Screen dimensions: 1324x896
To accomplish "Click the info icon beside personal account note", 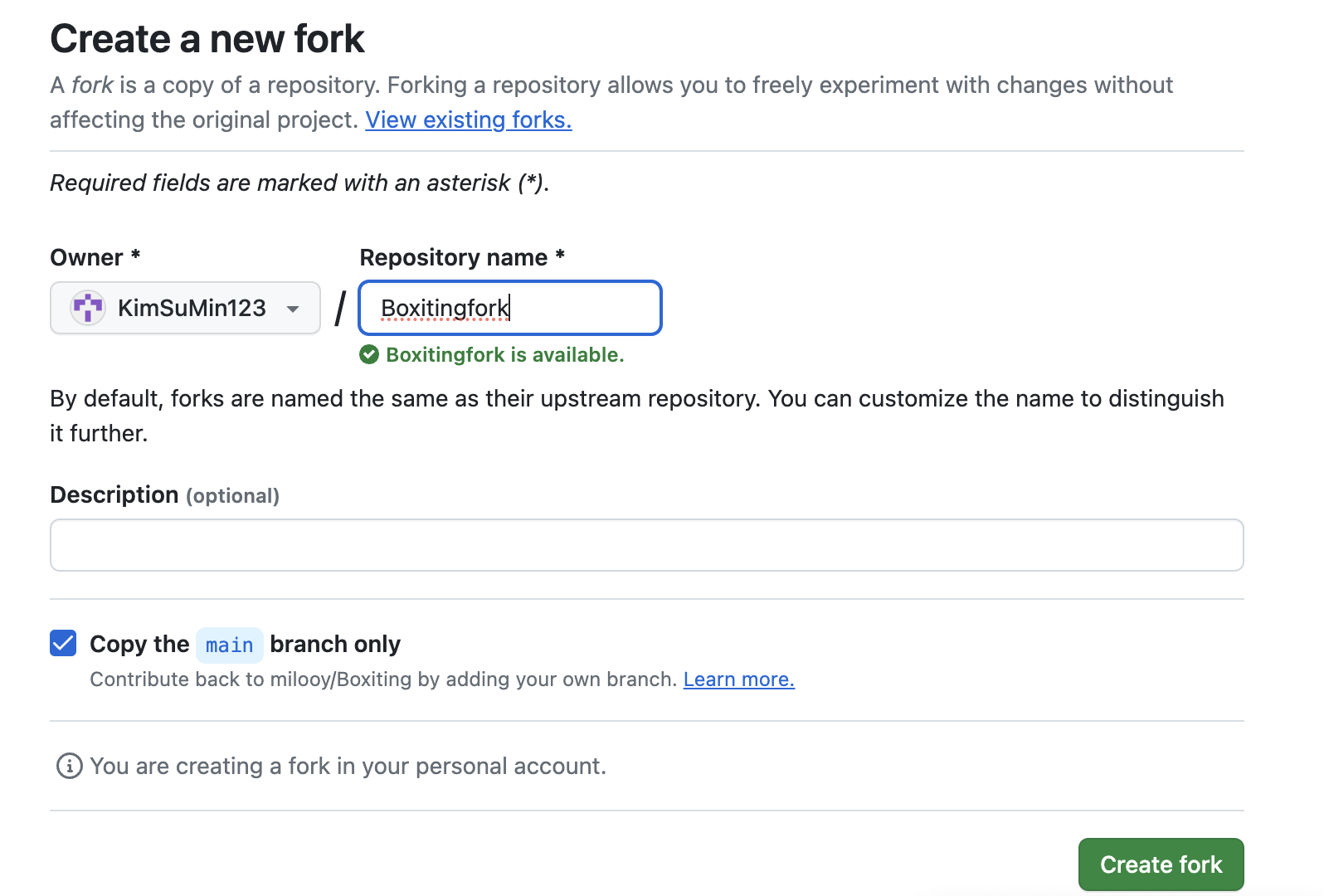I will pos(69,766).
